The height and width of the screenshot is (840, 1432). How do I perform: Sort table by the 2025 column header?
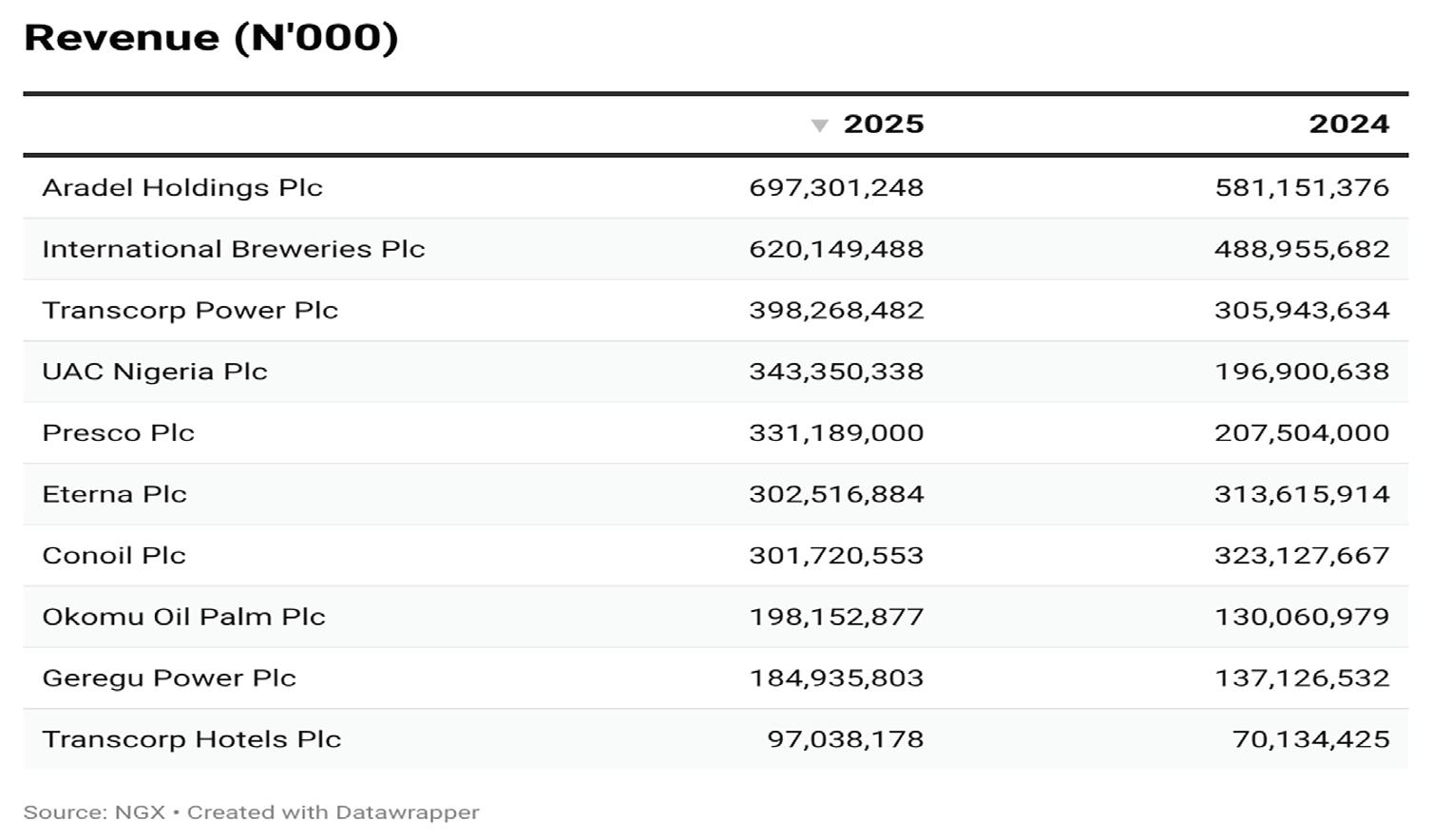point(883,124)
